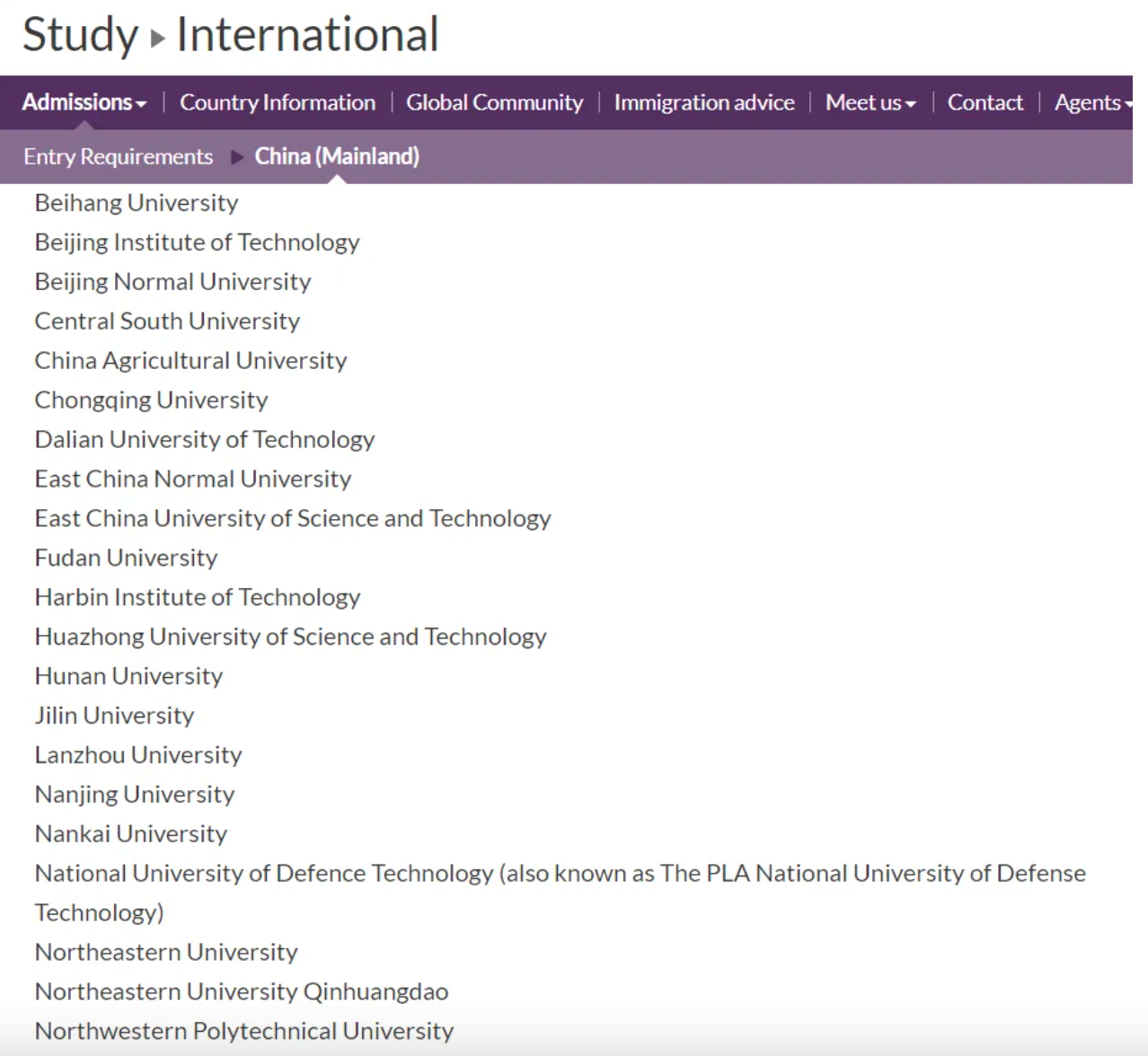The width and height of the screenshot is (1148, 1056).
Task: Click the Study heading link
Action: pos(80,35)
